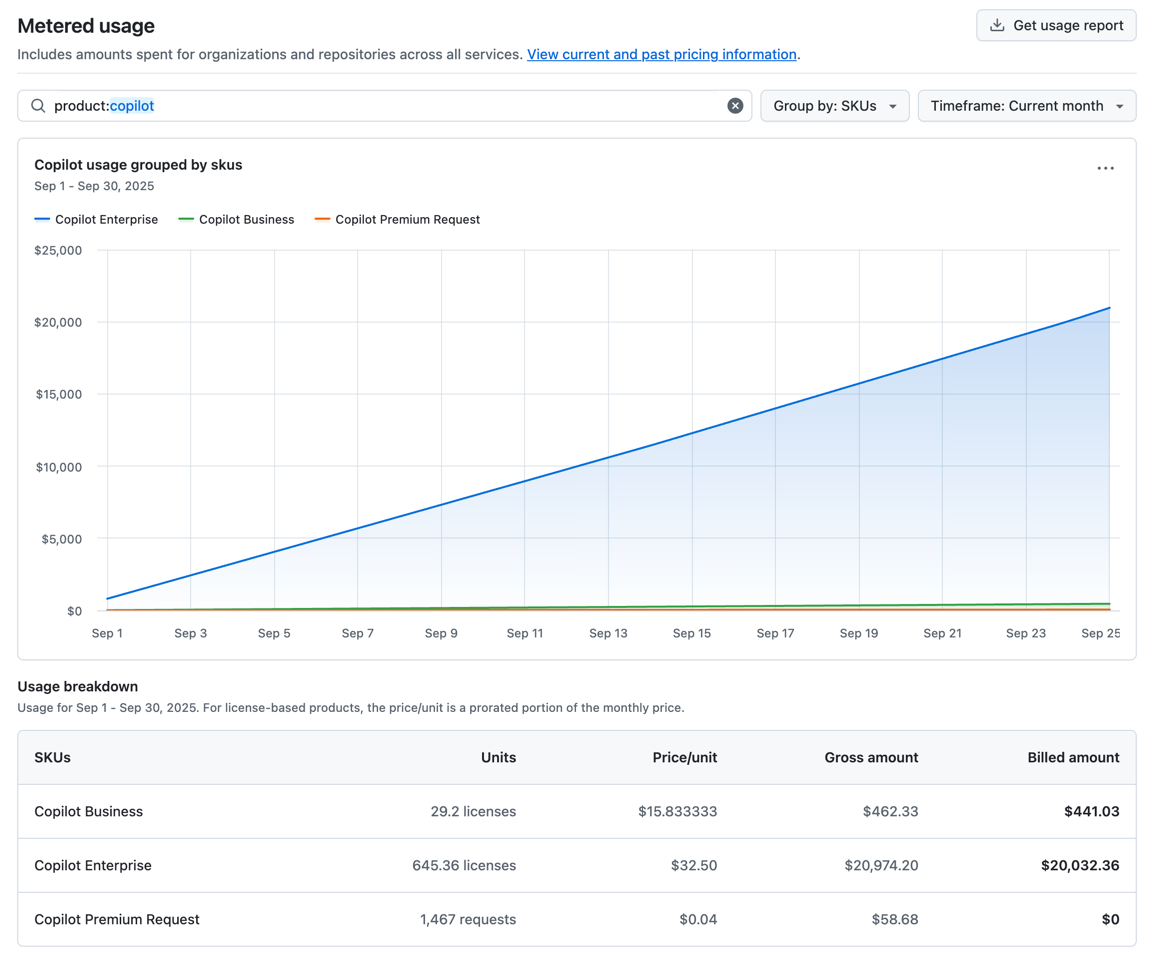Toggle Copilot Premium Request series visibility
1152x974 pixels.
[397, 219]
